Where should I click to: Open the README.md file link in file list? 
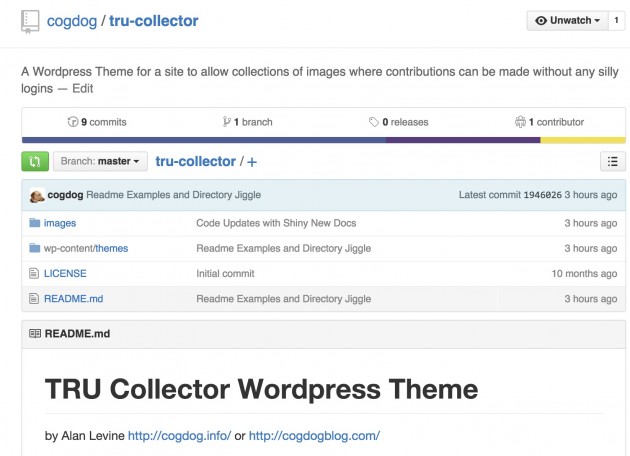point(74,299)
